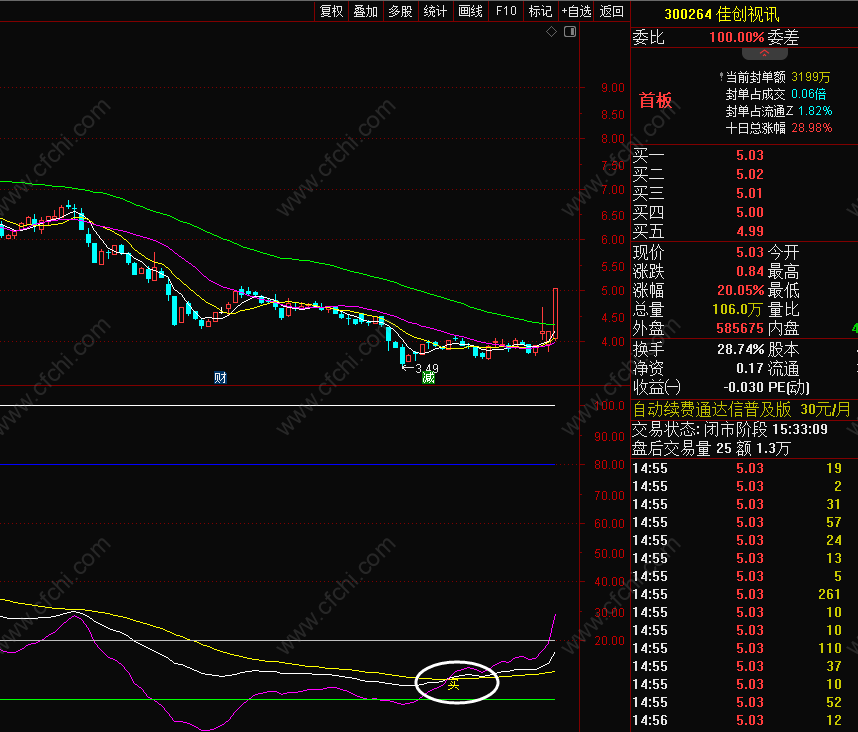858x732 pixels.
Task: Open the 叠加 overlay option
Action: (x=366, y=11)
